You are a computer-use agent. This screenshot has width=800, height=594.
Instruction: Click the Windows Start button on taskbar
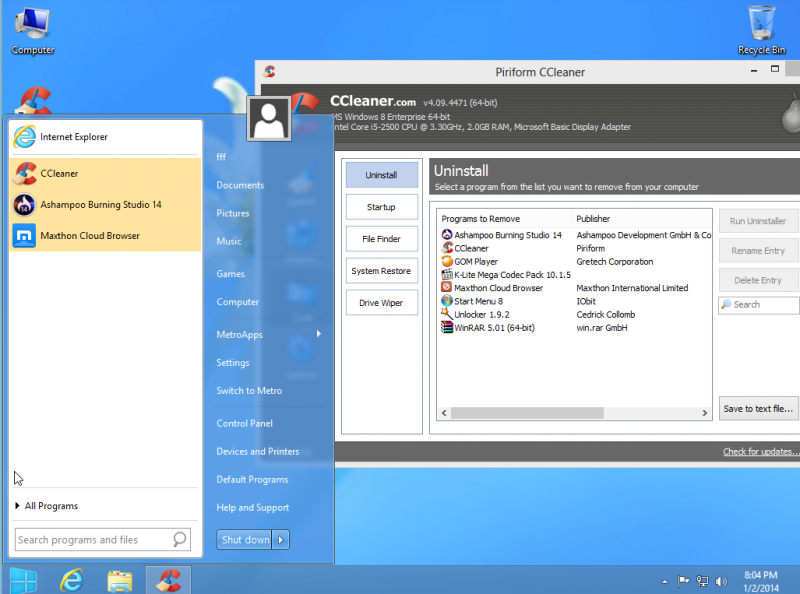click(x=23, y=581)
